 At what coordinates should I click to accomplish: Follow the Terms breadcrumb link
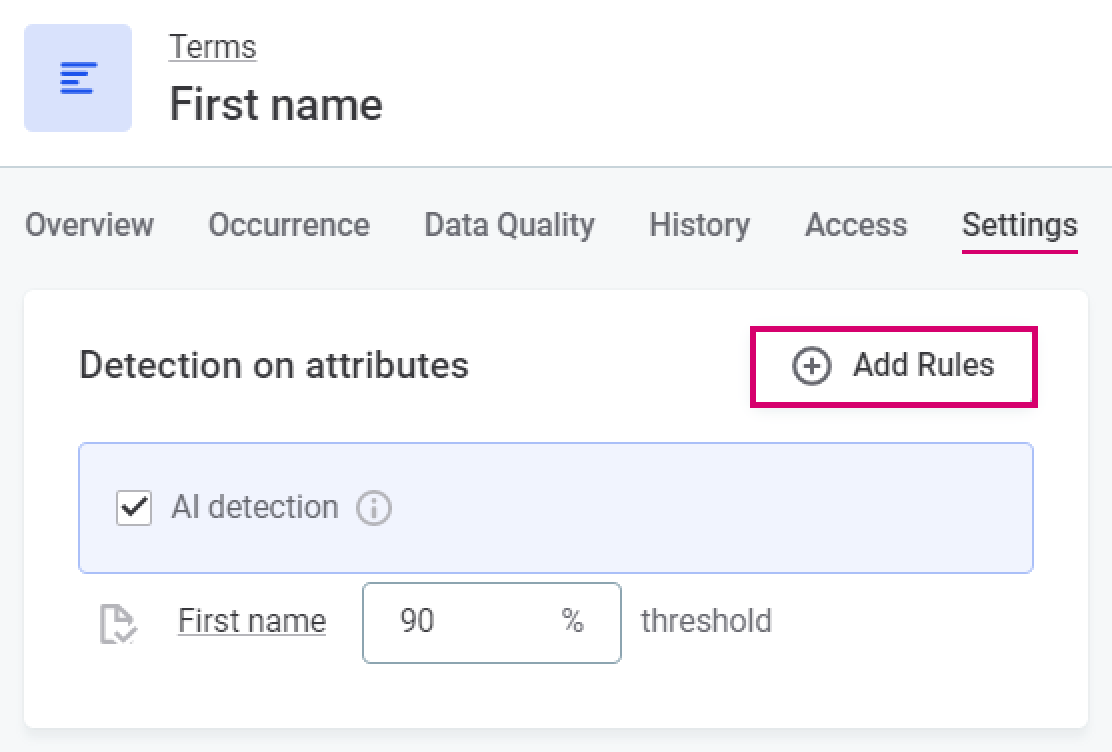pyautogui.click(x=212, y=47)
